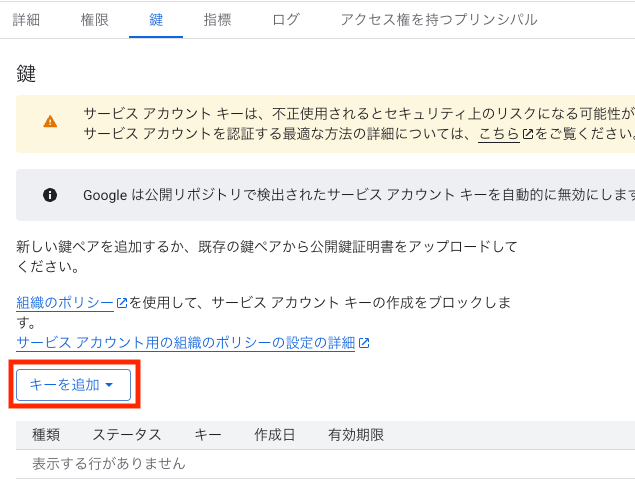Click the orange warning triangle icon
This screenshot has height=494, width=635.
click(50, 121)
